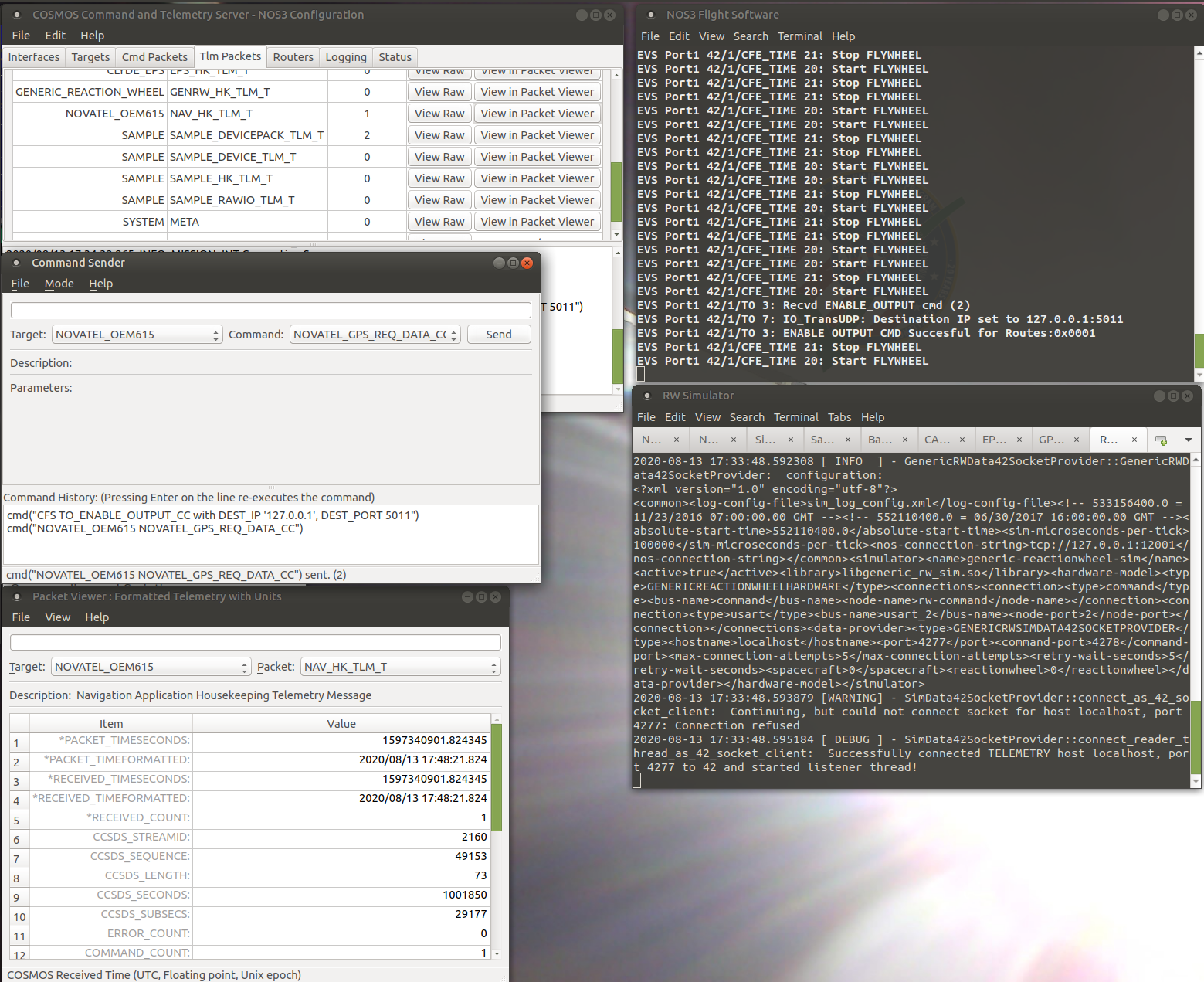Click the Packet Viewer telemetry list scrollbar
This screenshot has height=982, width=1204.
pyautogui.click(x=497, y=776)
